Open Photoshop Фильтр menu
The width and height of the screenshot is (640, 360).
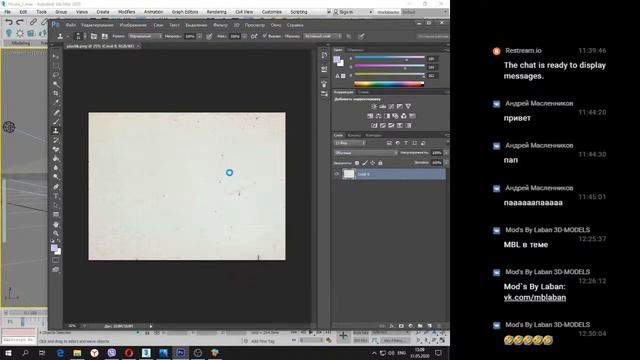pos(220,25)
